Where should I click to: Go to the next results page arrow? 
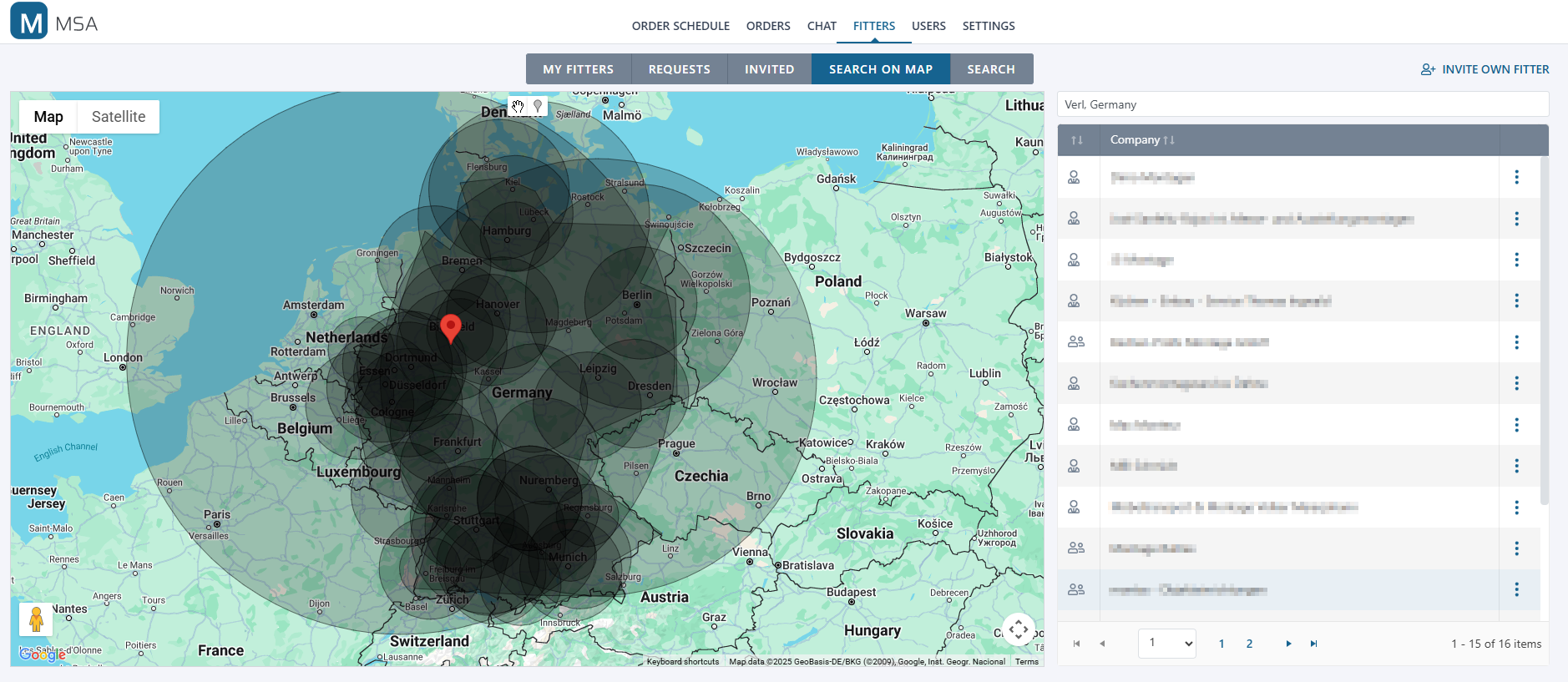coord(1288,644)
